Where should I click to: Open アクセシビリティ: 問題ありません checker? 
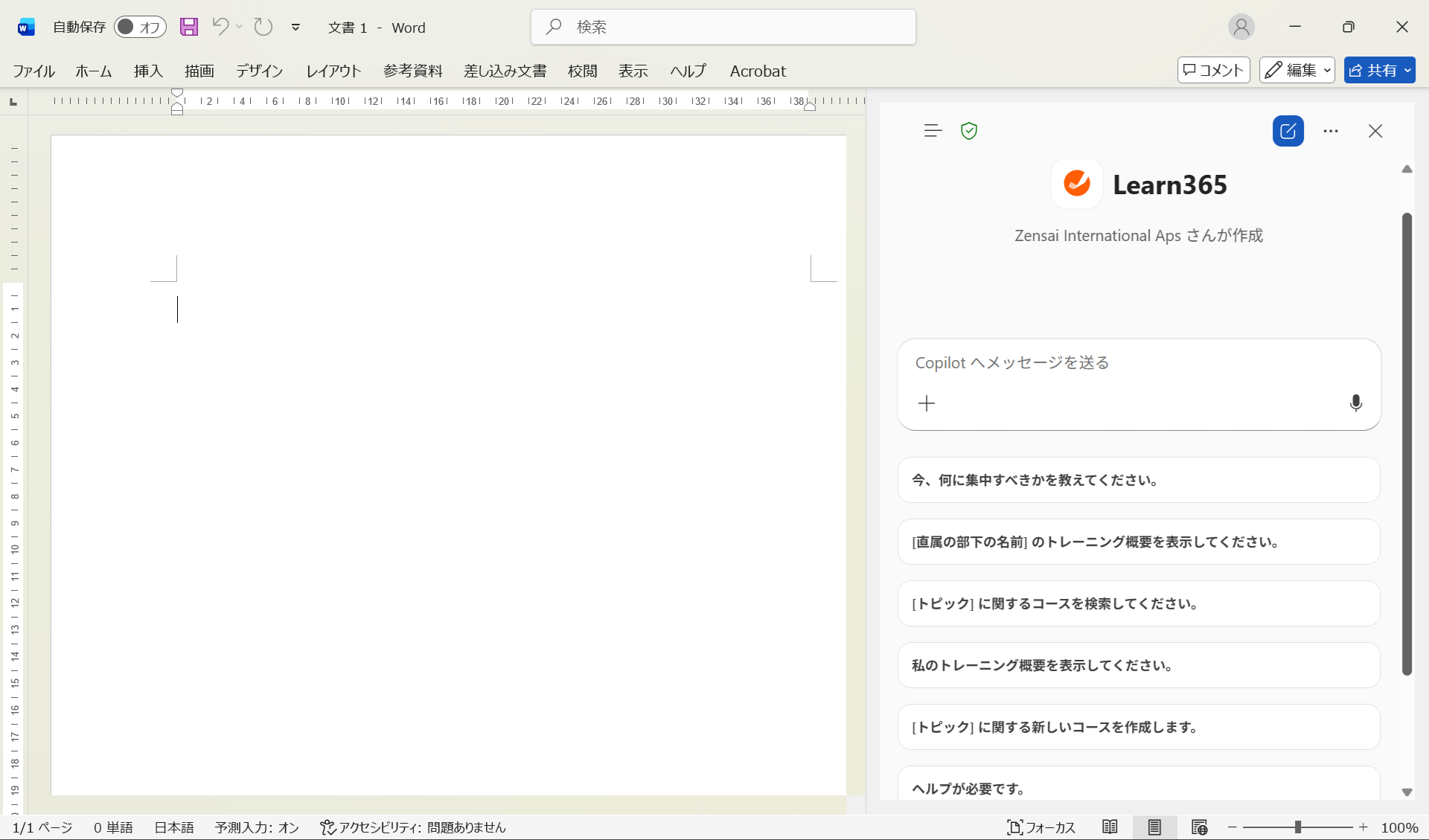point(413,827)
